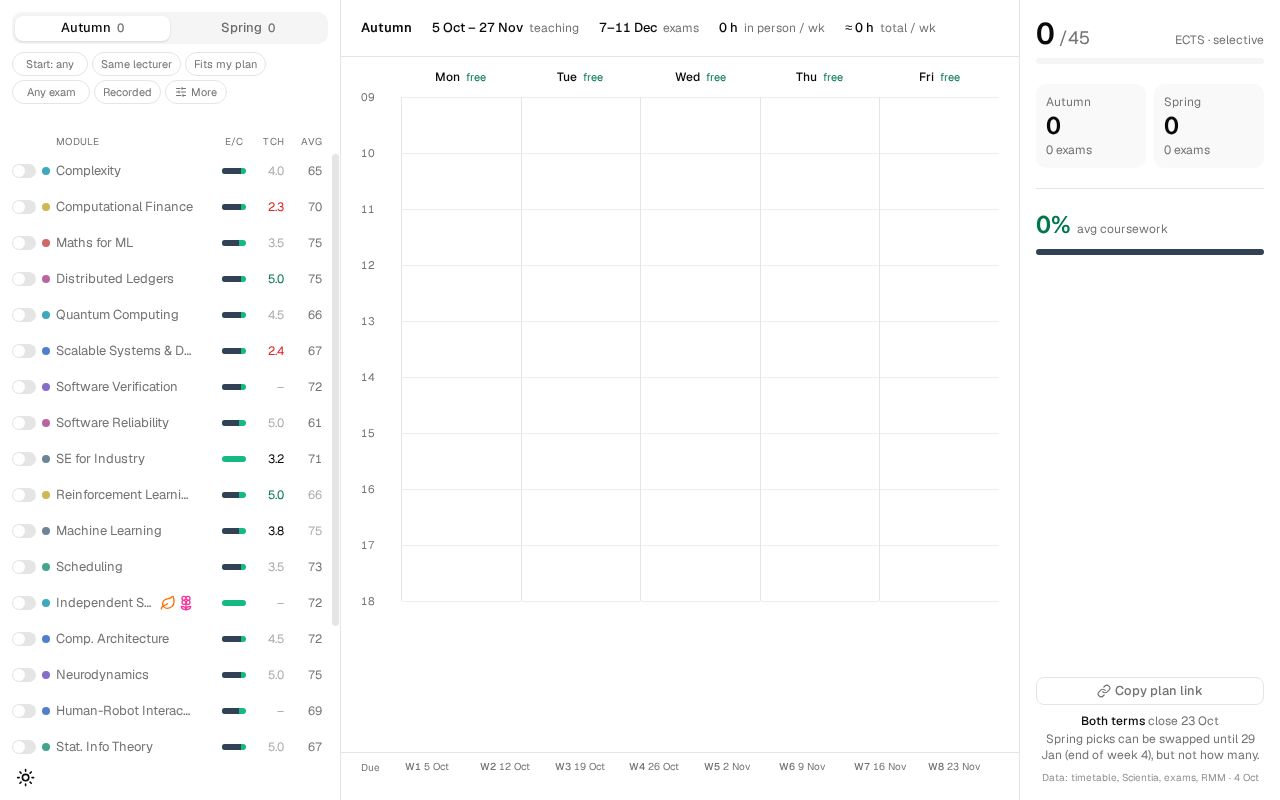The height and width of the screenshot is (800, 1280).
Task: Click the Reinforcement Learning colour dot
Action: (46, 495)
